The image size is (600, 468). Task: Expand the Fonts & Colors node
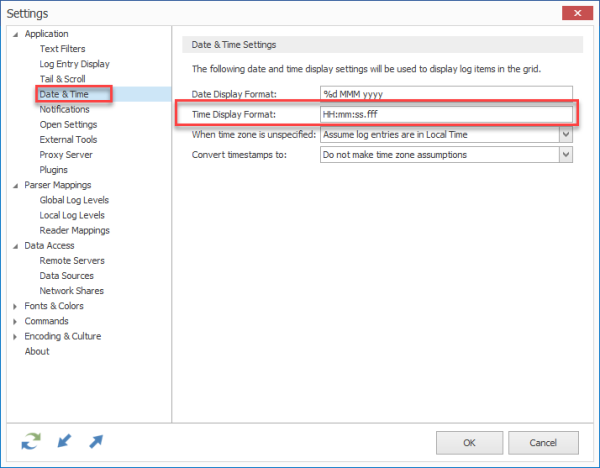(15, 306)
